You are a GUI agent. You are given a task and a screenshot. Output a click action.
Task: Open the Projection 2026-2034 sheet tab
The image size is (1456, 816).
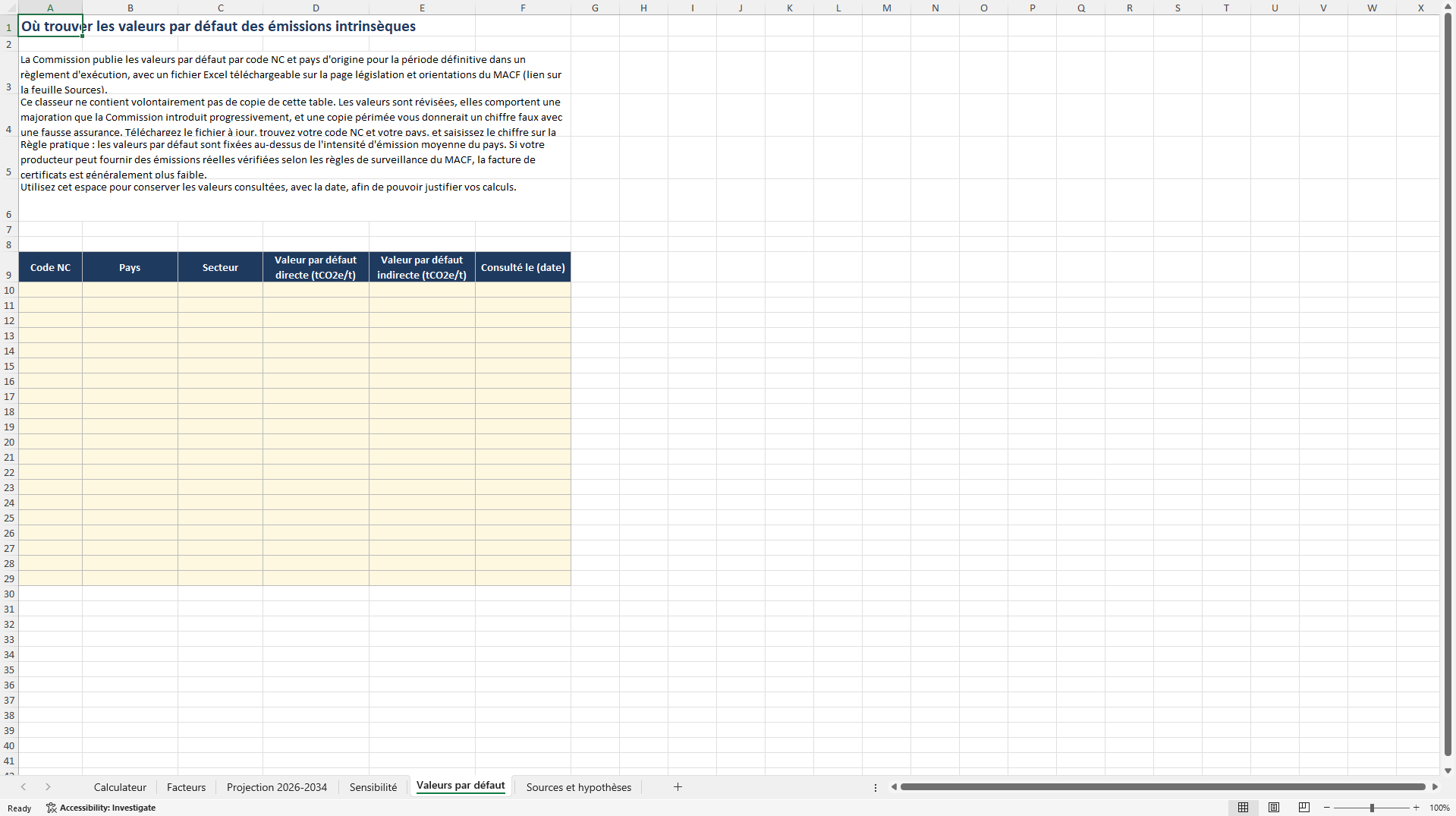(x=277, y=787)
